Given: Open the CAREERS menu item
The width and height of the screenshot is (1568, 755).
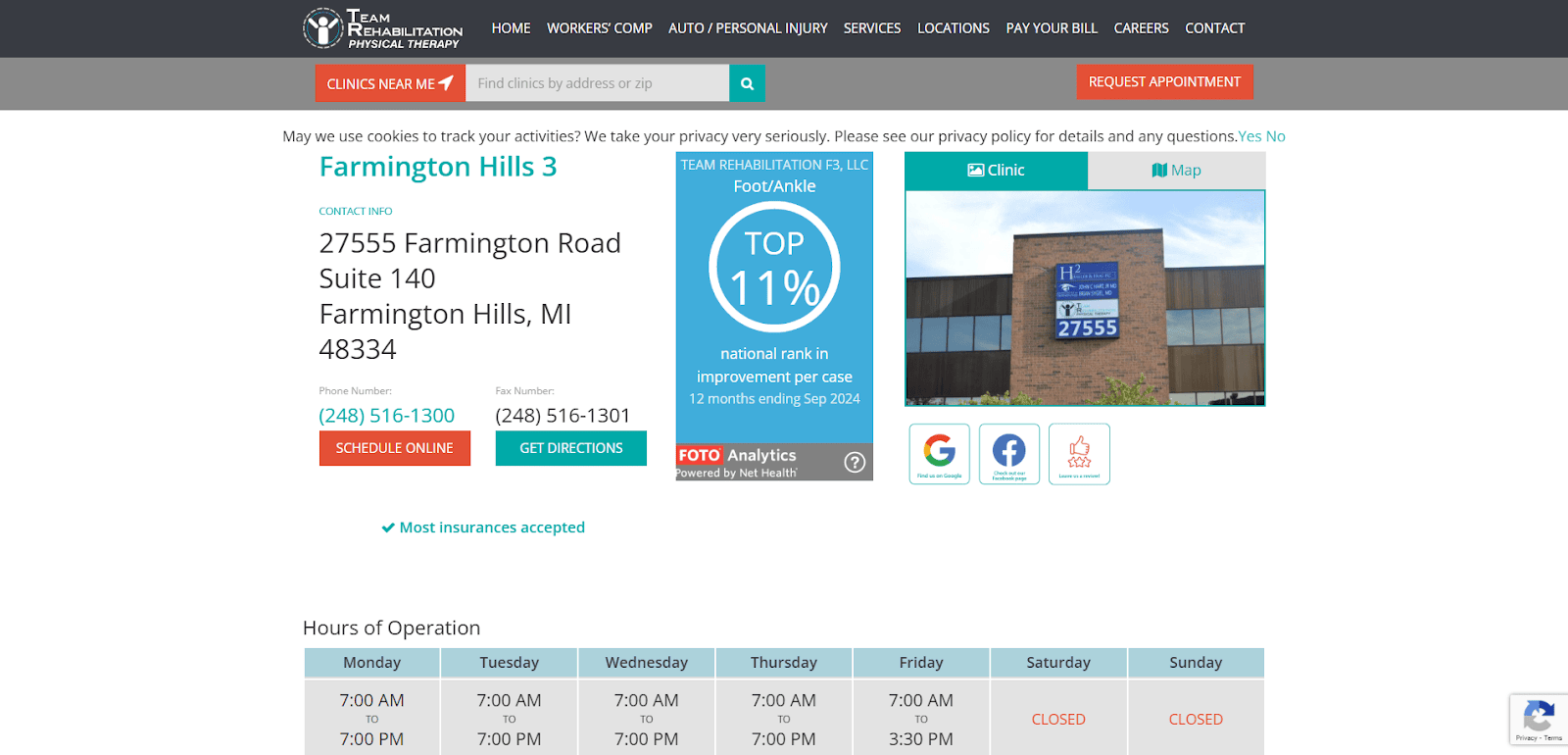Looking at the screenshot, I should [1142, 28].
